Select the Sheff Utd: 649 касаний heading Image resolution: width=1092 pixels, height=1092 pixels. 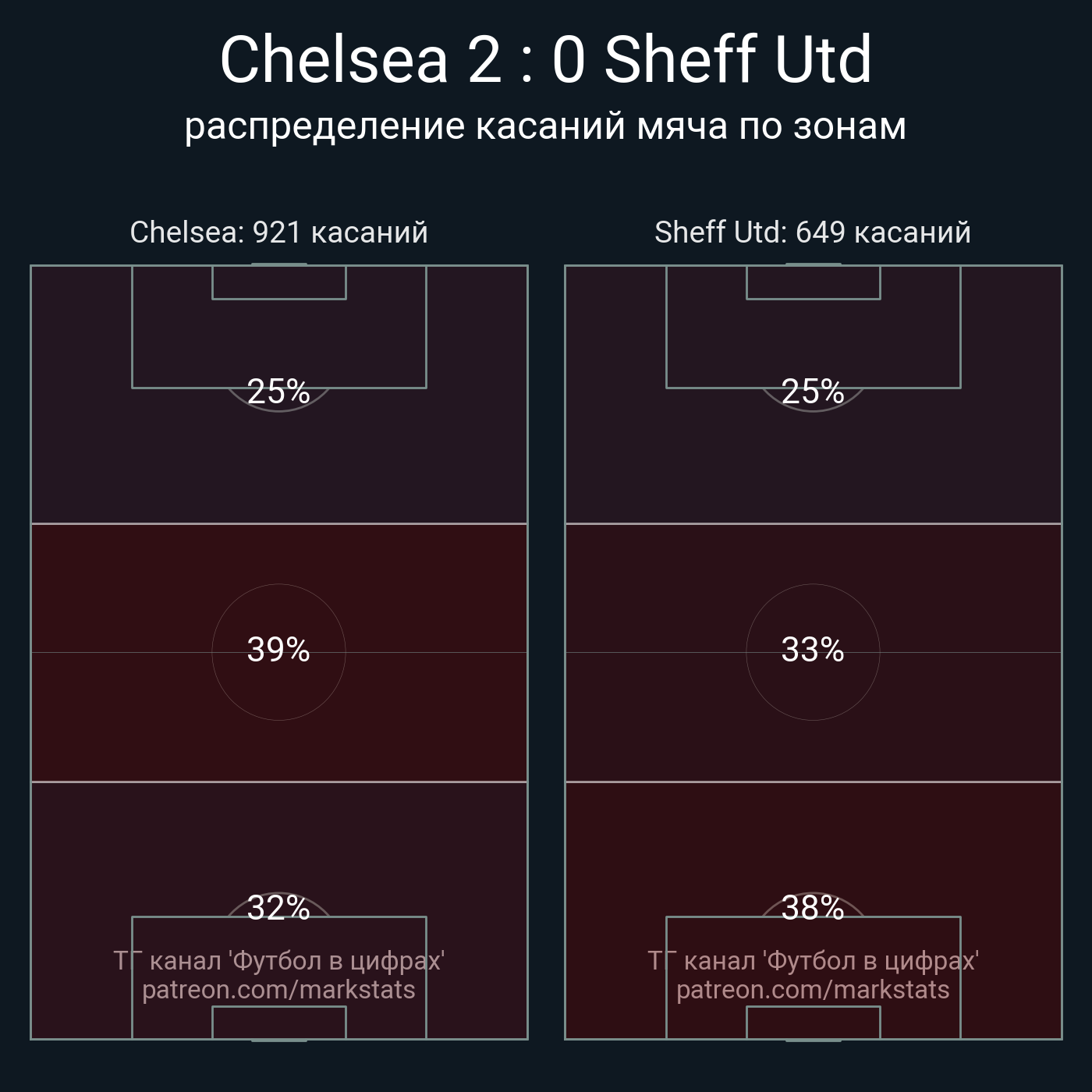[813, 232]
